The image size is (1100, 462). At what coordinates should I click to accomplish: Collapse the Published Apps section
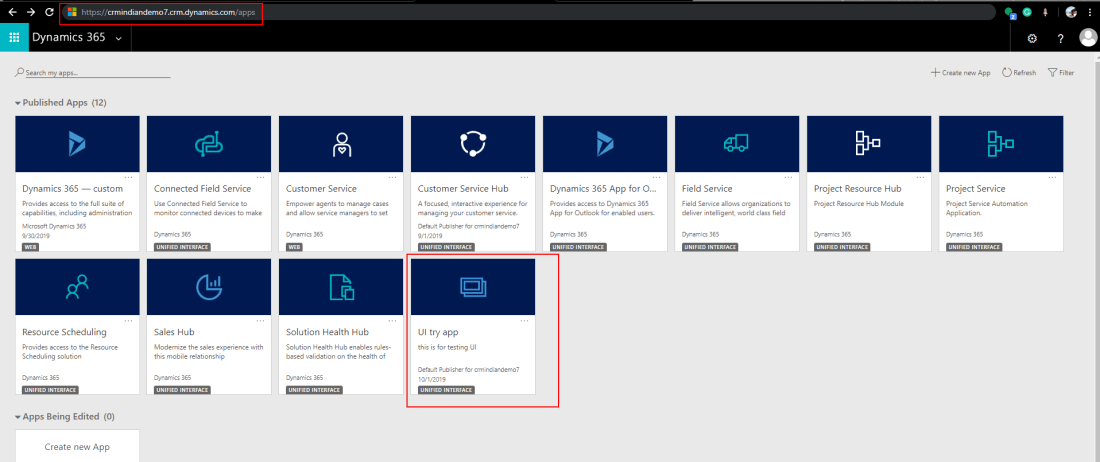pyautogui.click(x=18, y=103)
